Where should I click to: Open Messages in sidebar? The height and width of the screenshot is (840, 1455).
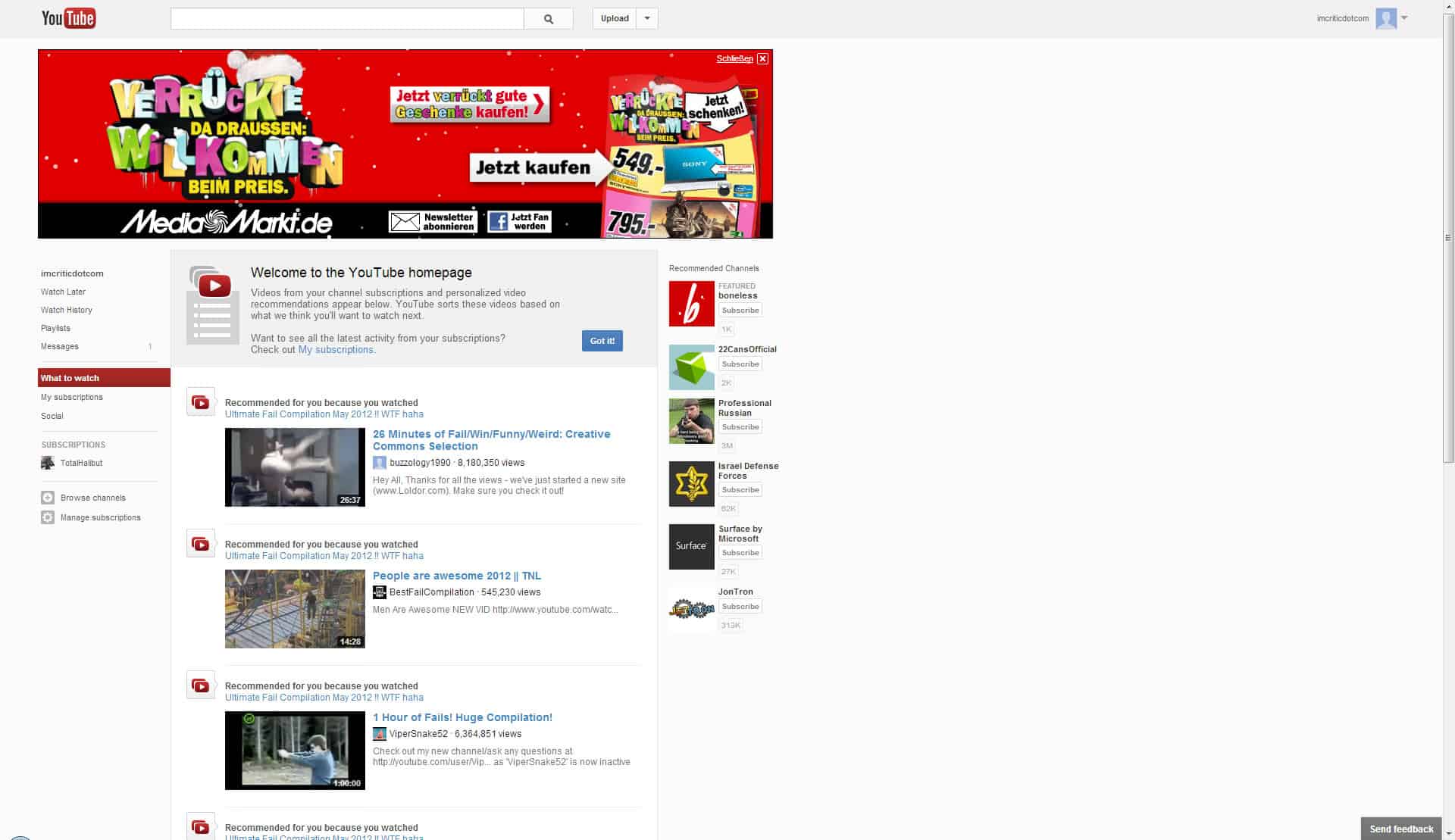point(60,346)
